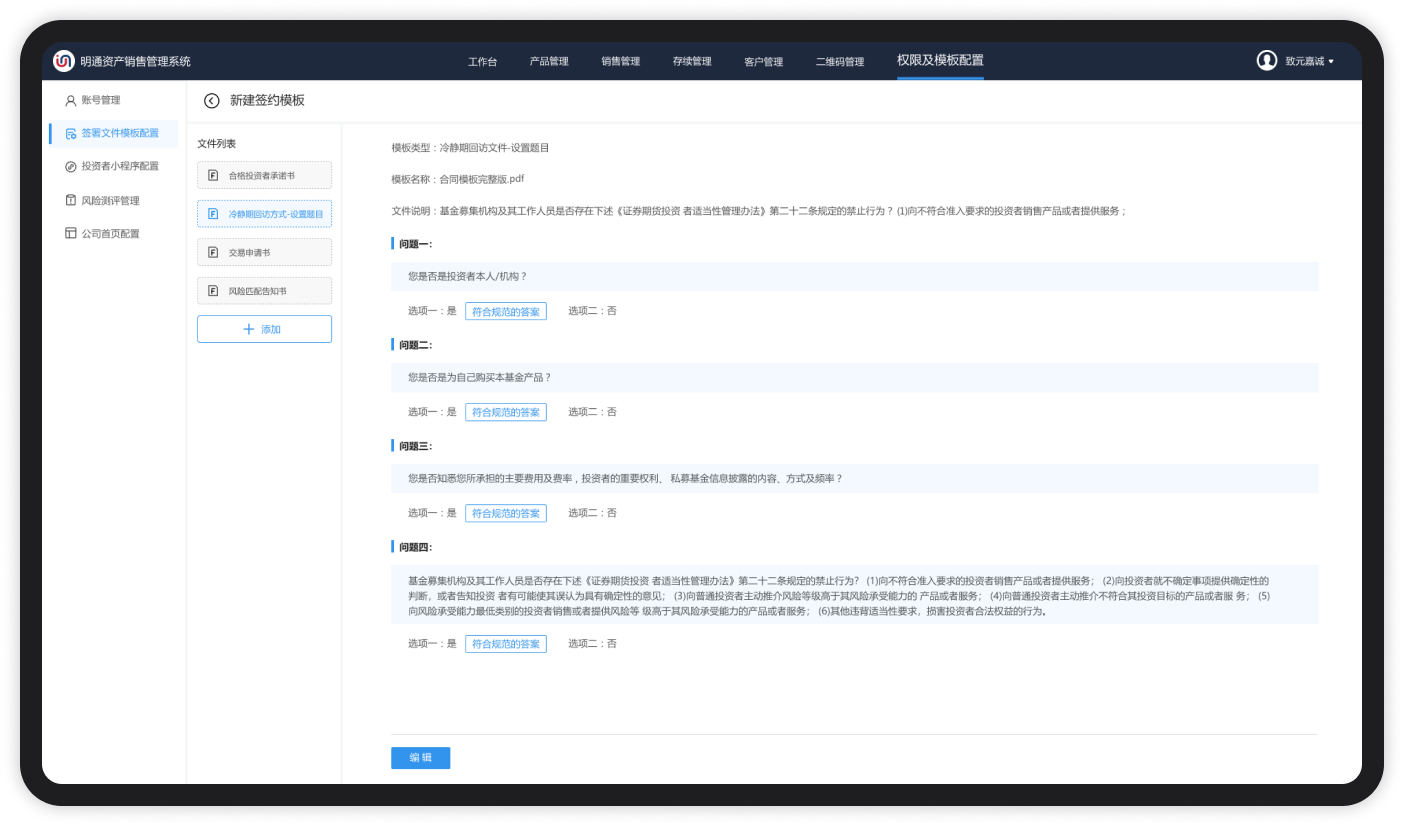The image size is (1404, 826).
Task: Go to the 二维码管理 tab
Action: 839,62
